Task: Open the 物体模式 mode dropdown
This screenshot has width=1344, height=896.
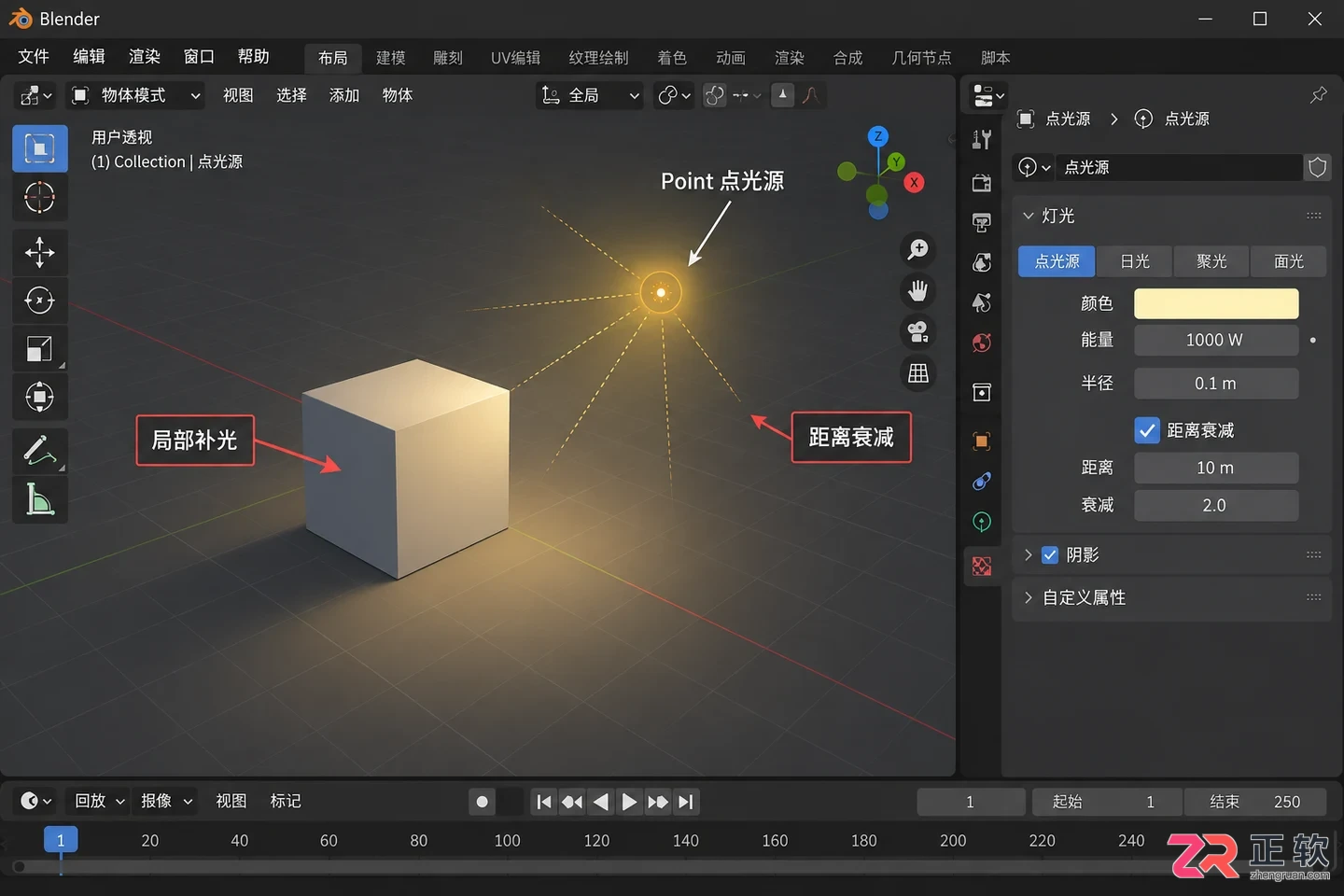Action: tap(136, 95)
